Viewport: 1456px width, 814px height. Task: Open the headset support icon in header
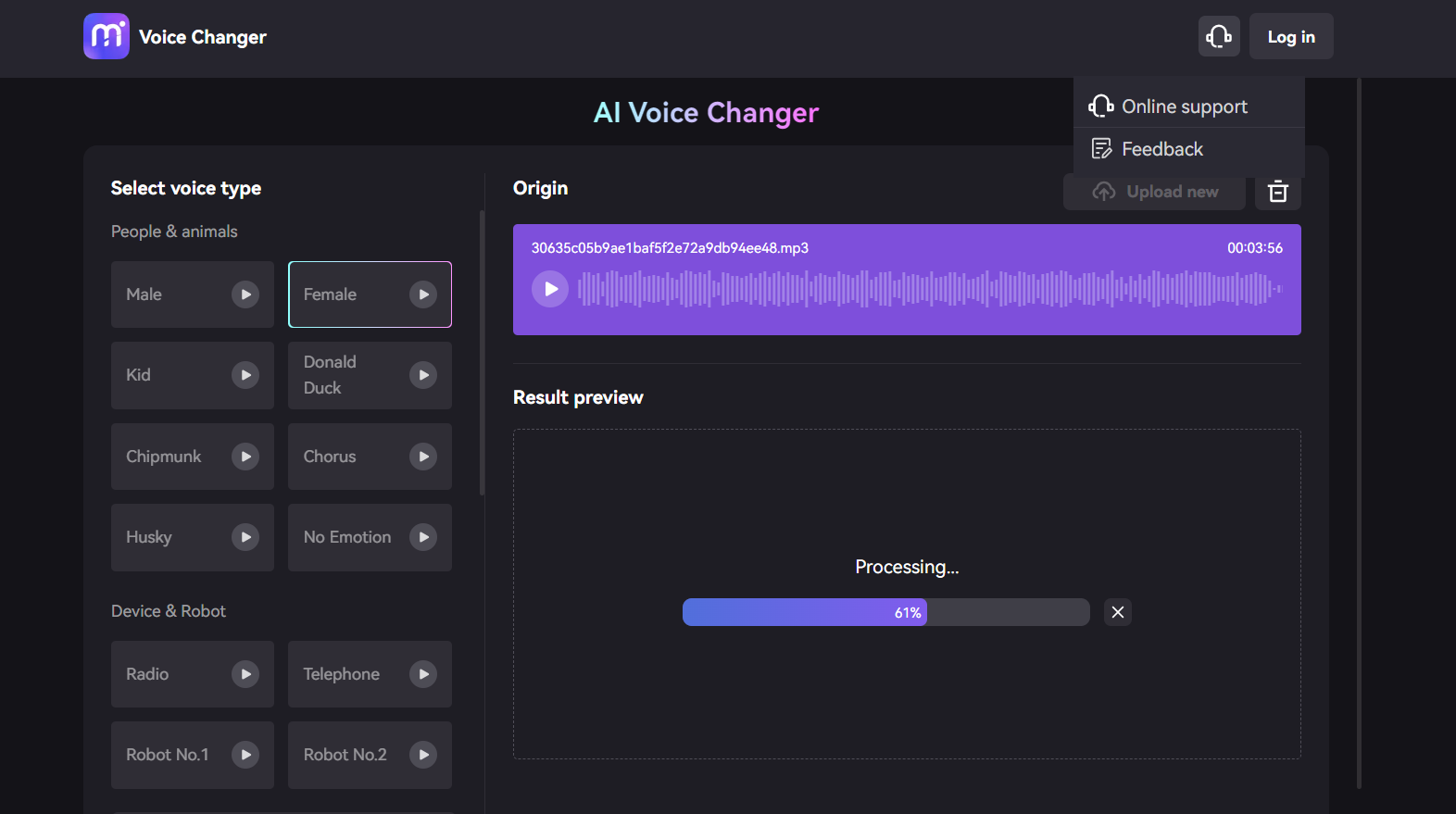[x=1219, y=36]
